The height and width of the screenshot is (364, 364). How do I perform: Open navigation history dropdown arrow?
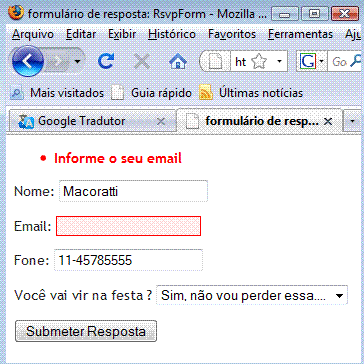pos(77,62)
